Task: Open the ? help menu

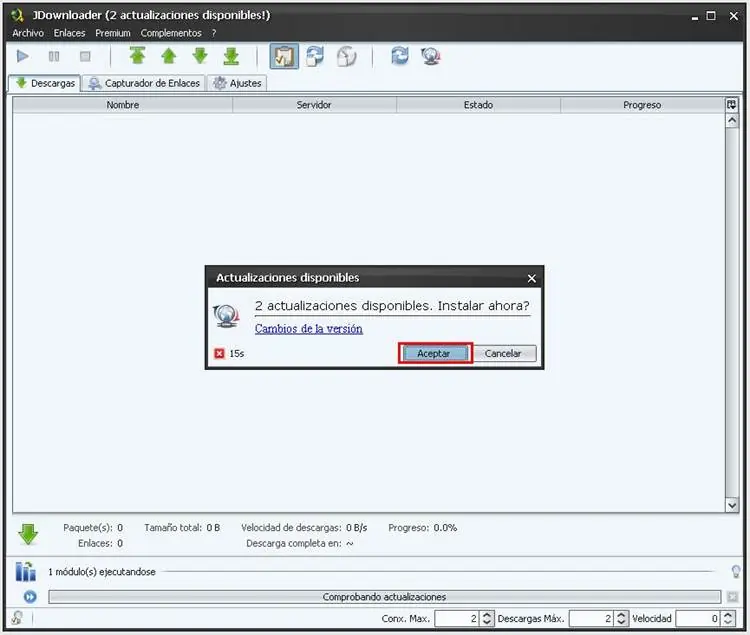Action: click(x=214, y=33)
